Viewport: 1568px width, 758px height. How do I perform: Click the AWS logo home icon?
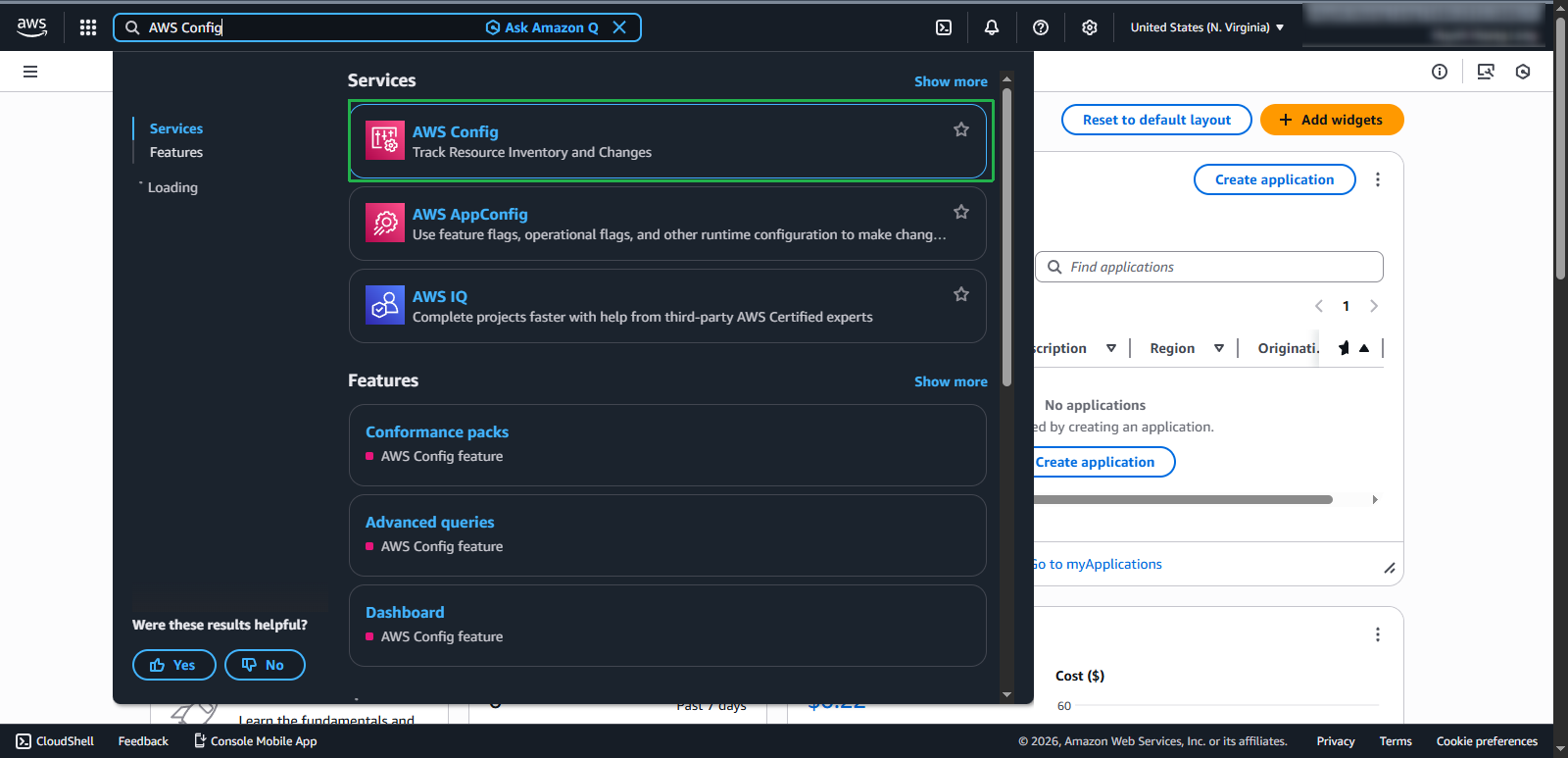(x=32, y=27)
